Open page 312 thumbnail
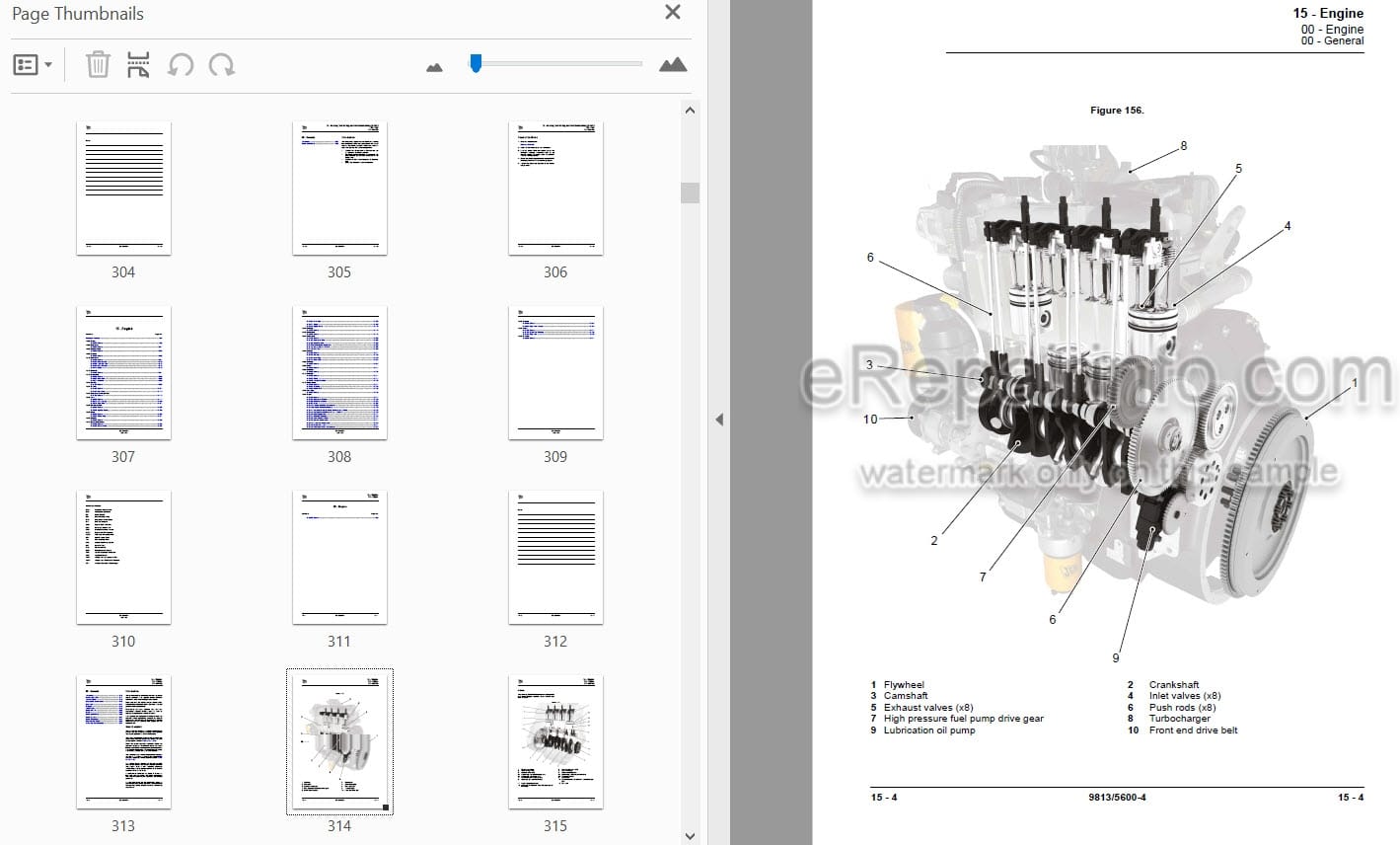 coord(555,558)
